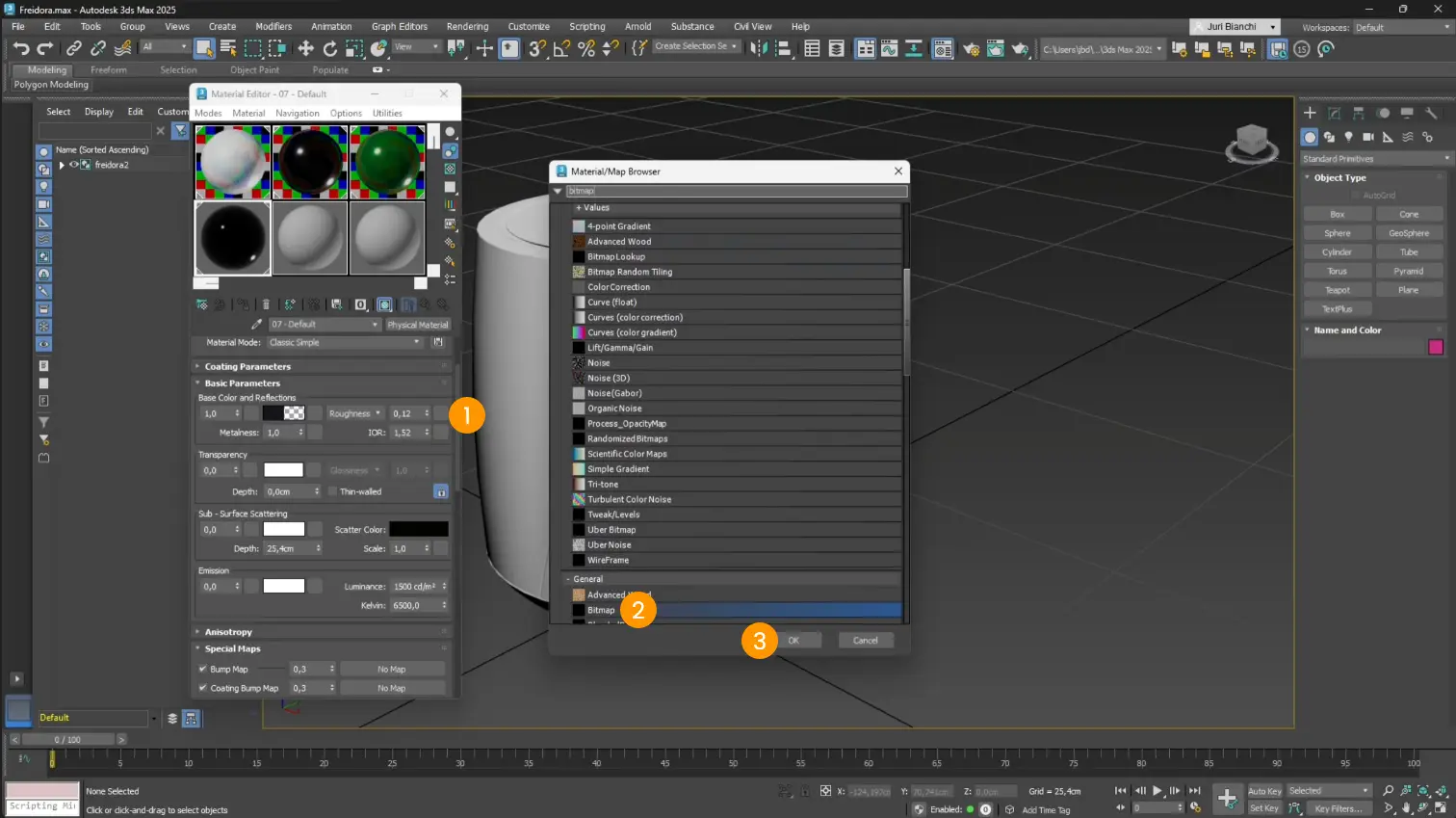The height and width of the screenshot is (818, 1456).
Task: Select the Helpers category icon in Create panel
Action: (1387, 138)
